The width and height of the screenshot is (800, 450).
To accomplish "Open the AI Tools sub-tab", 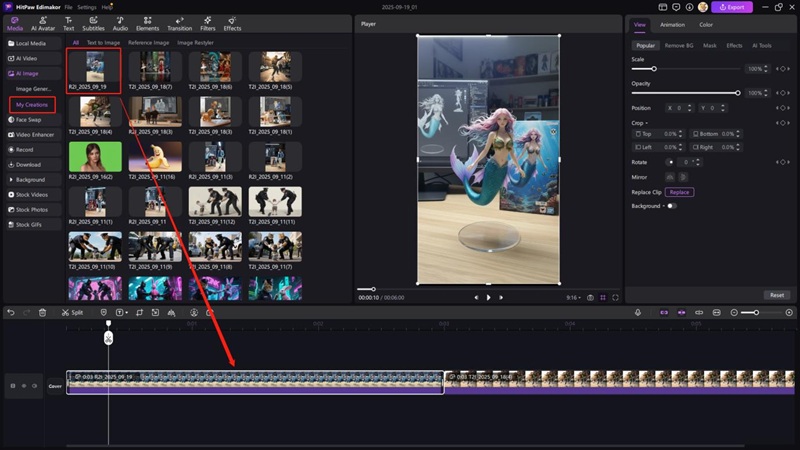I will [762, 45].
